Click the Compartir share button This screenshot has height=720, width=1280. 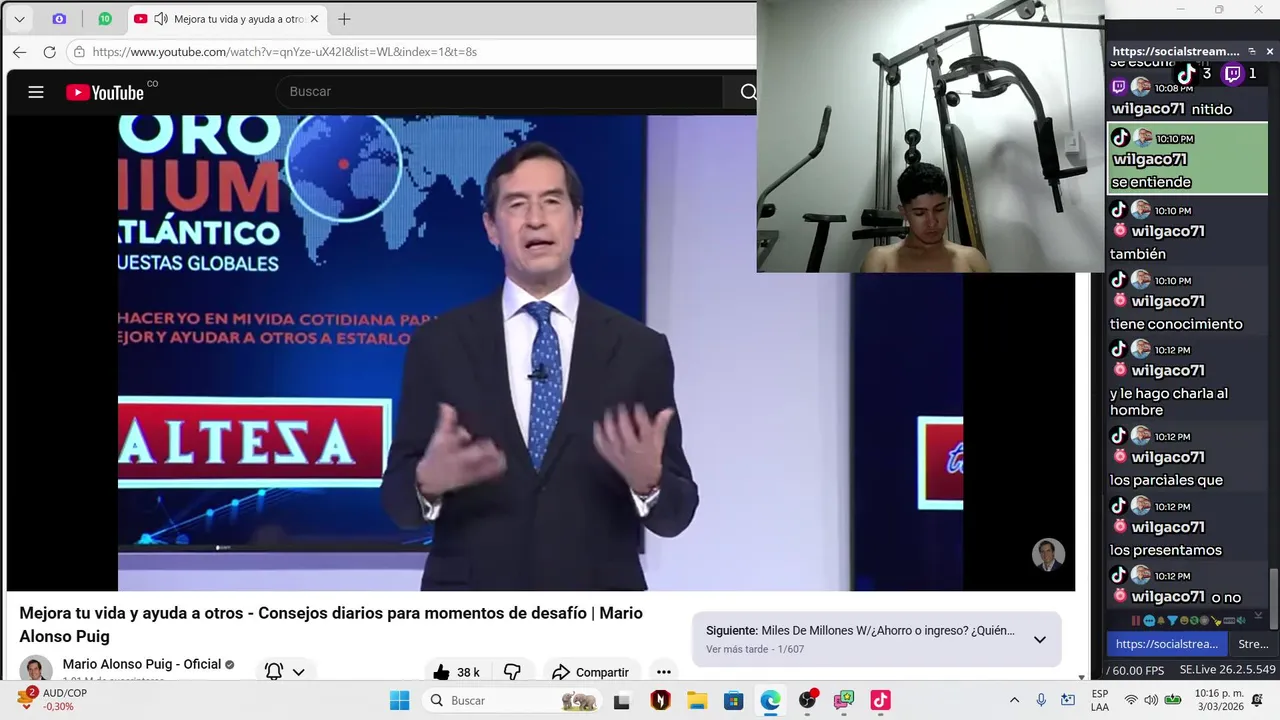pyautogui.click(x=590, y=672)
